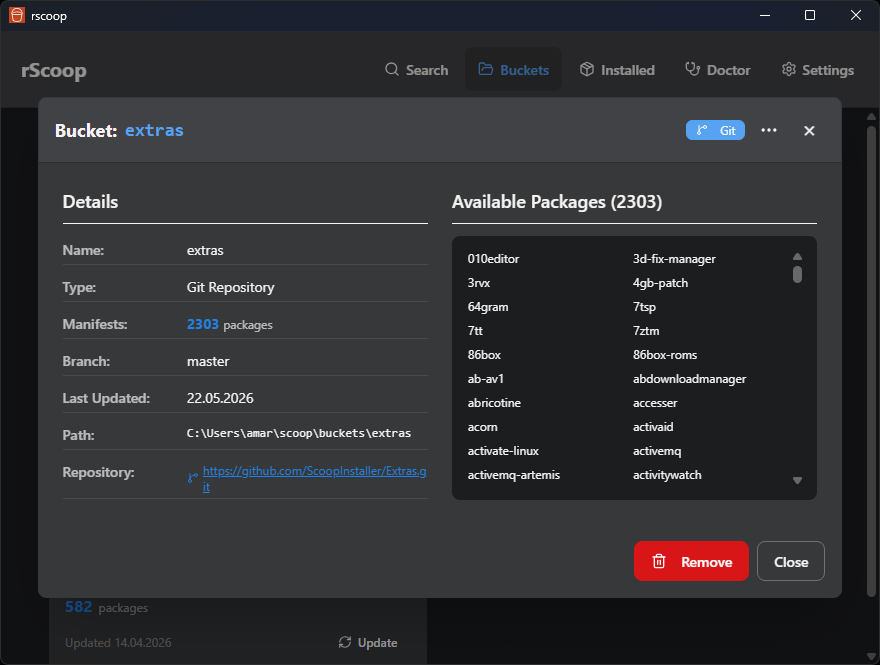Screen dimensions: 880x665
Task: Click the rScoop logo text
Action: pos(54,71)
